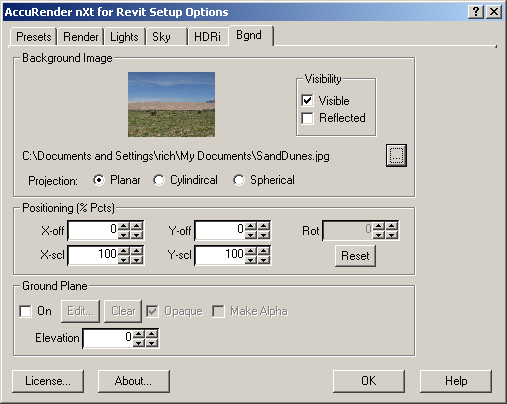Increase Y-off with the left spinner's up arrow
This screenshot has width=507, height=404.
click(x=251, y=226)
